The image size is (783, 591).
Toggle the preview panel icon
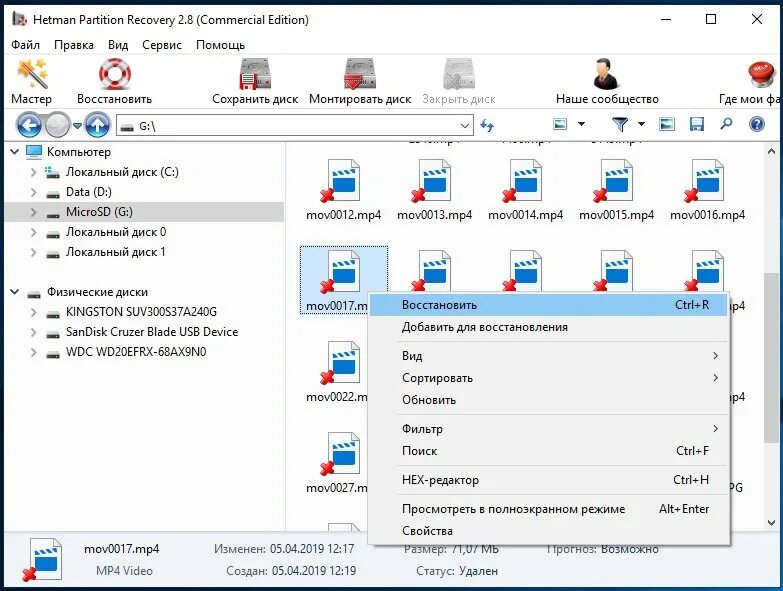coord(667,124)
